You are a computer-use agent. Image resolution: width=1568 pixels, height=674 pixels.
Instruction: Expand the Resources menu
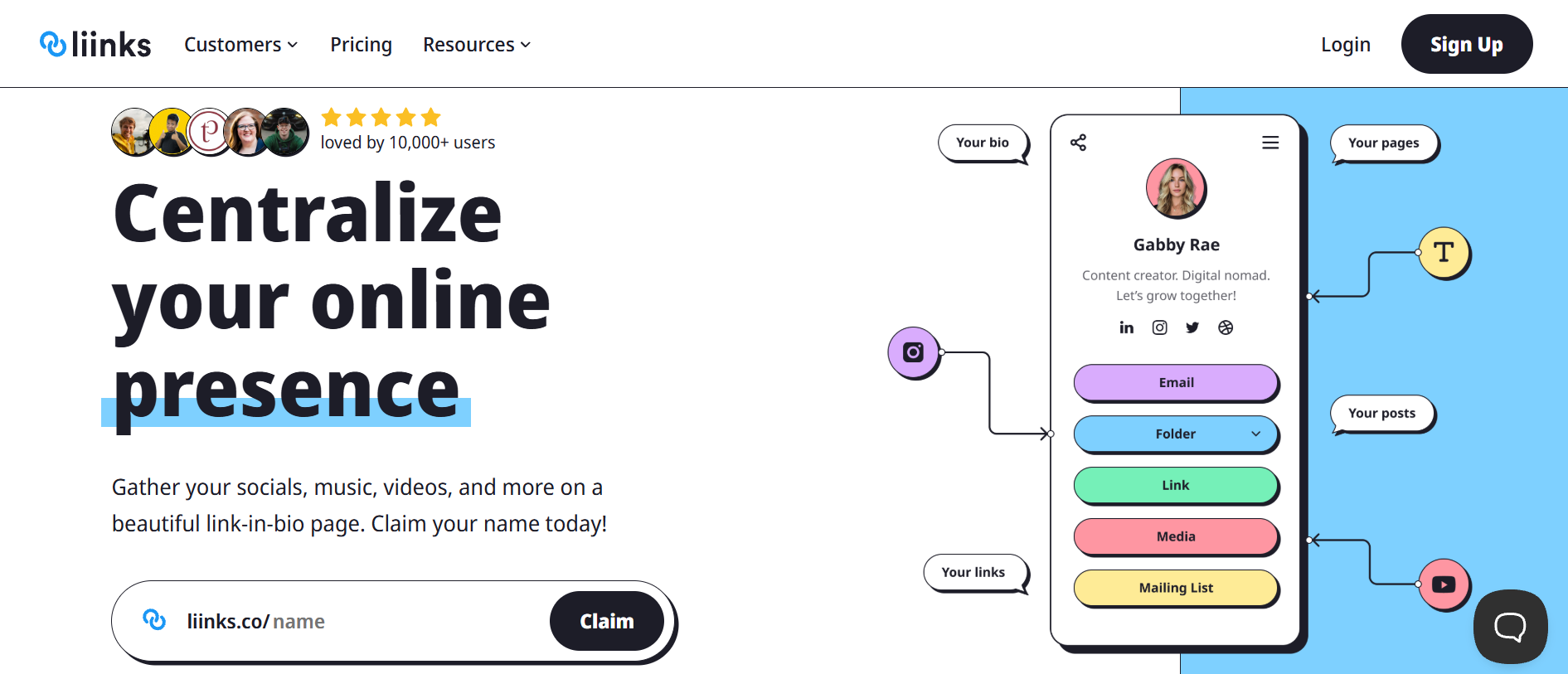point(477,45)
